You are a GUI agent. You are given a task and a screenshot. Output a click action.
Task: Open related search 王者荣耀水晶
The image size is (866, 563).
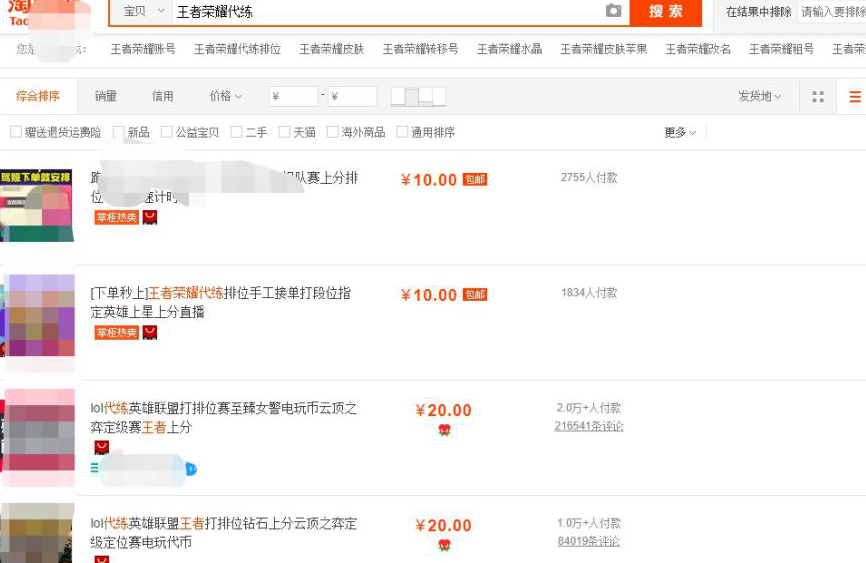[x=509, y=49]
